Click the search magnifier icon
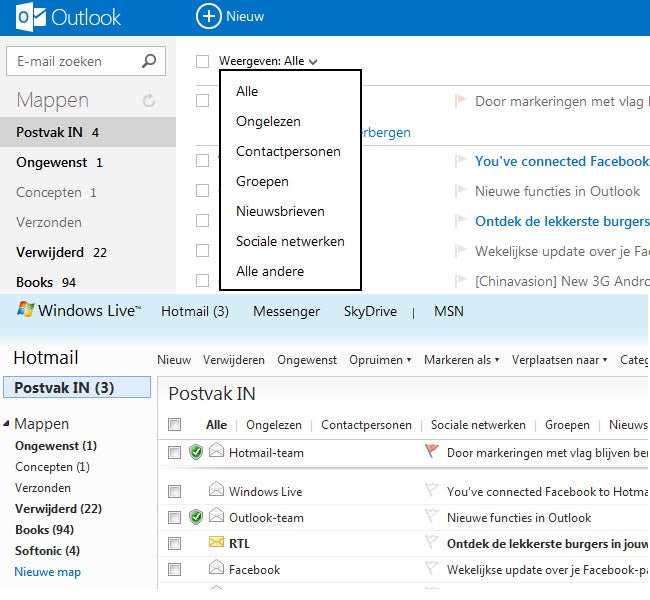 [x=149, y=61]
